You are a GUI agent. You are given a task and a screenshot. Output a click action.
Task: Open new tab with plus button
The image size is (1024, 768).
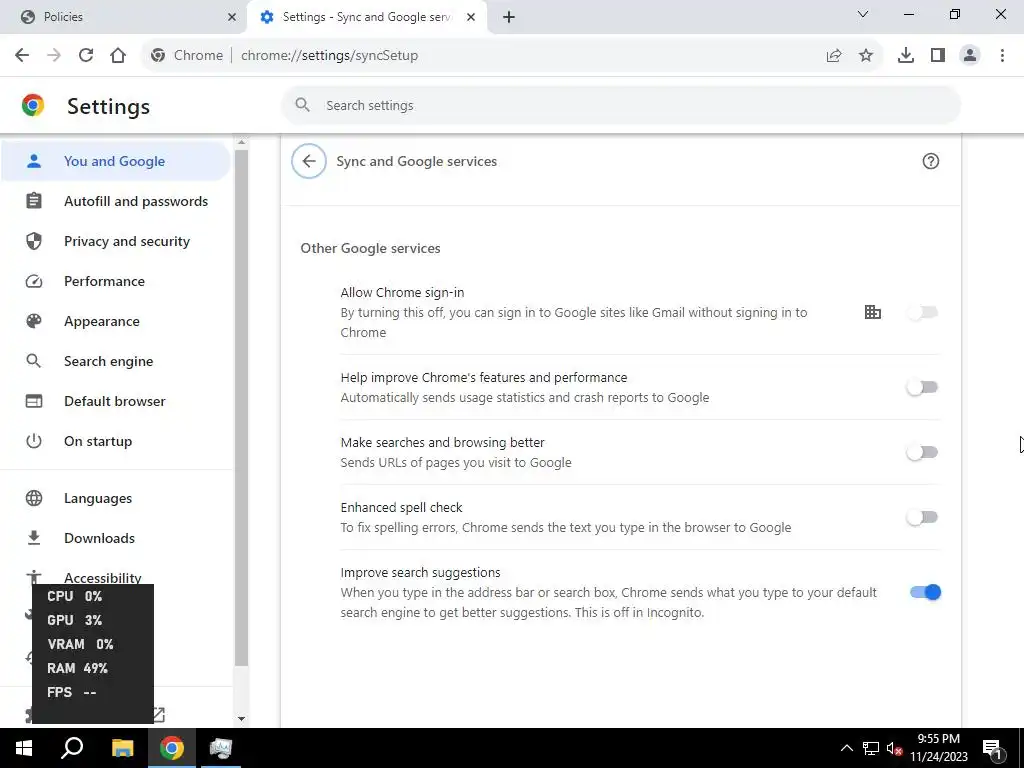pos(509,17)
